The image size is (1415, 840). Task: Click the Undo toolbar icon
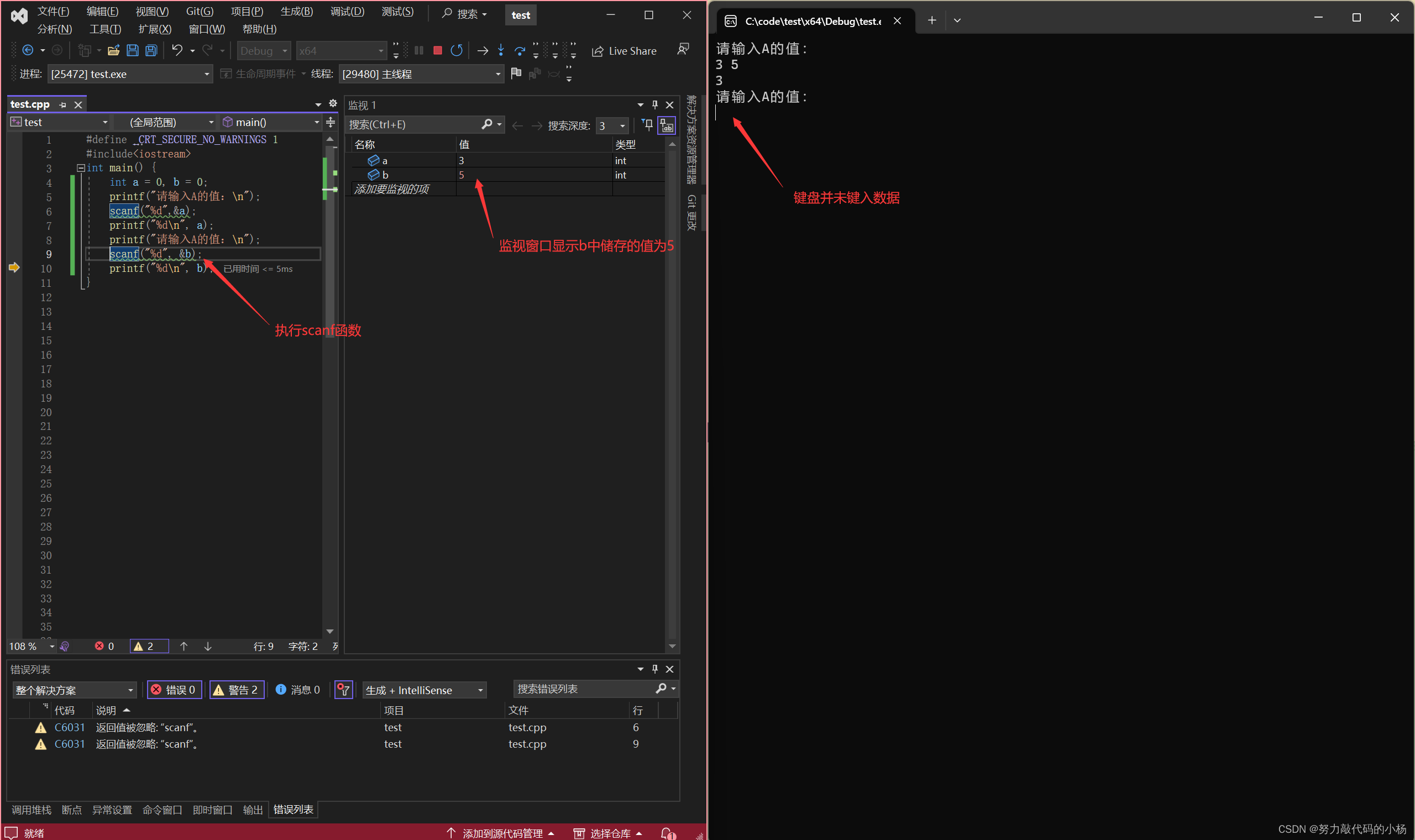pos(176,50)
